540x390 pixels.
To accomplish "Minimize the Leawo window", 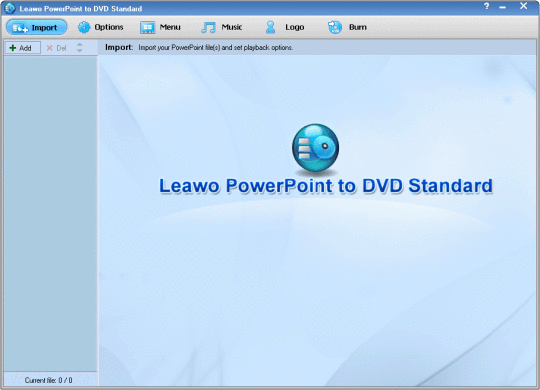I will click(x=503, y=7).
